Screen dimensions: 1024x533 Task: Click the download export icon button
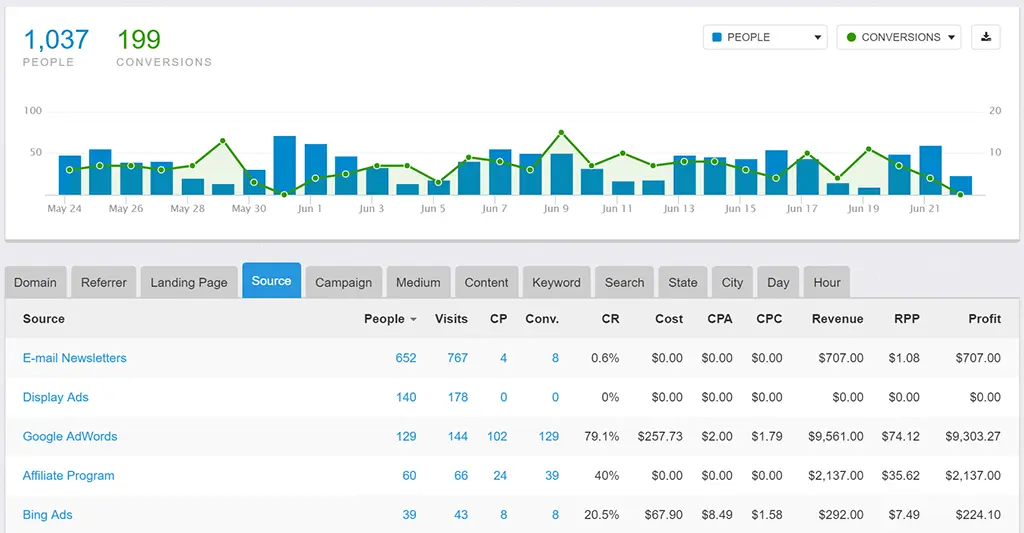(x=986, y=37)
